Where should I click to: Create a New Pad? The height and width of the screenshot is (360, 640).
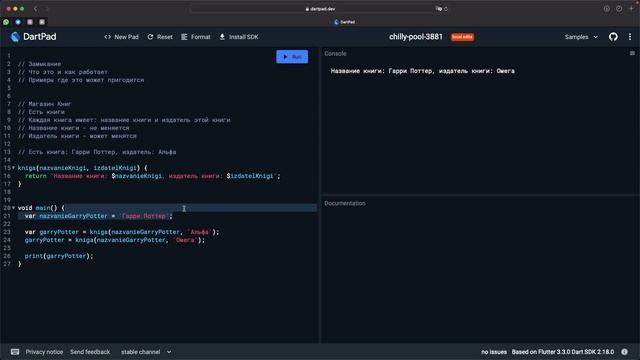[x=122, y=37]
